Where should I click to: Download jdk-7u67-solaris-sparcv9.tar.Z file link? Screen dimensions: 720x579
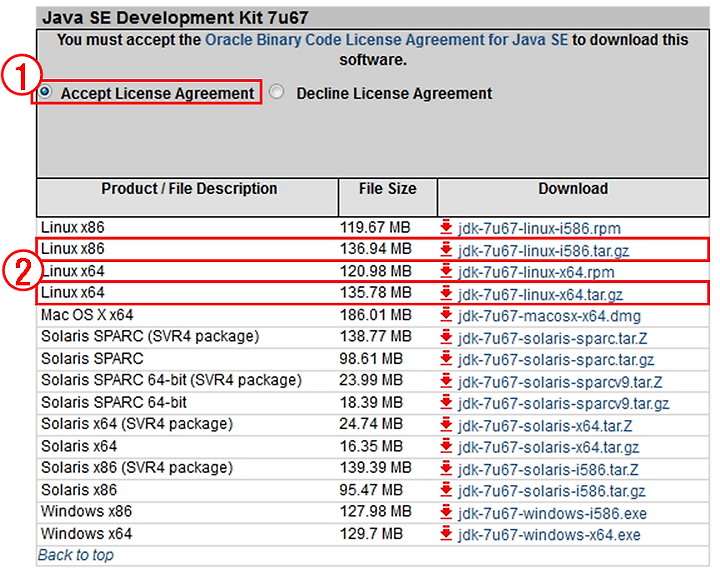tap(560, 382)
